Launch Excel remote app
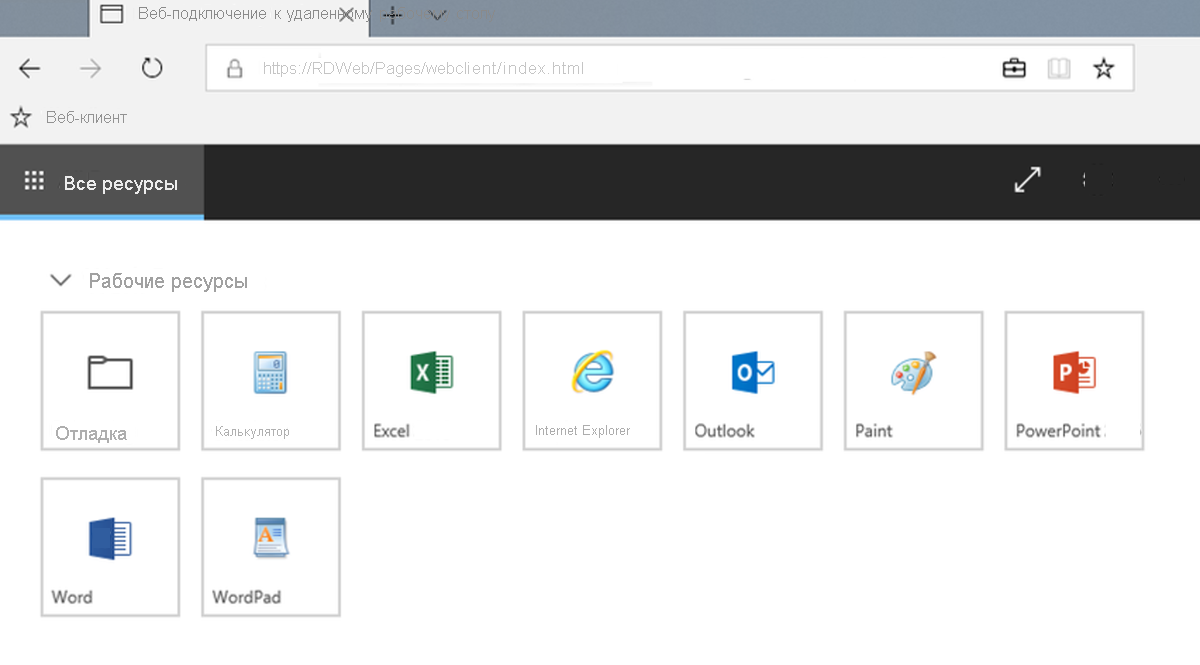 431,381
